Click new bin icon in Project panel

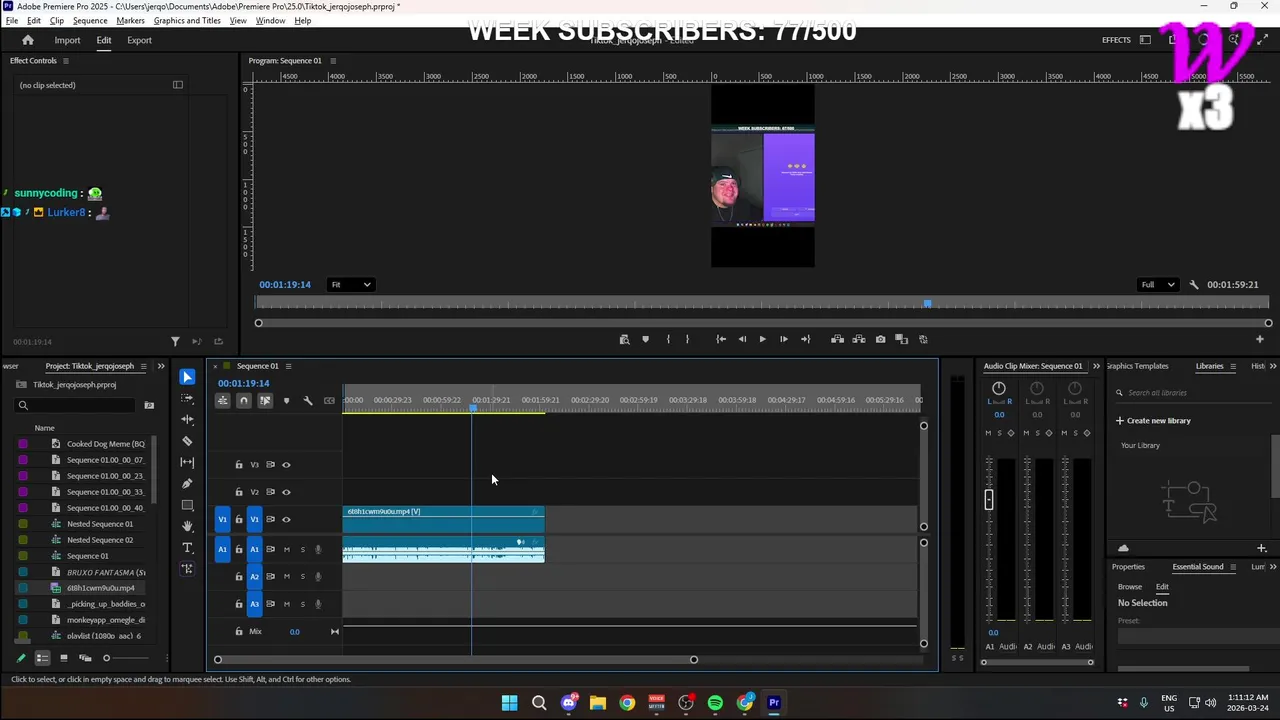pos(149,405)
